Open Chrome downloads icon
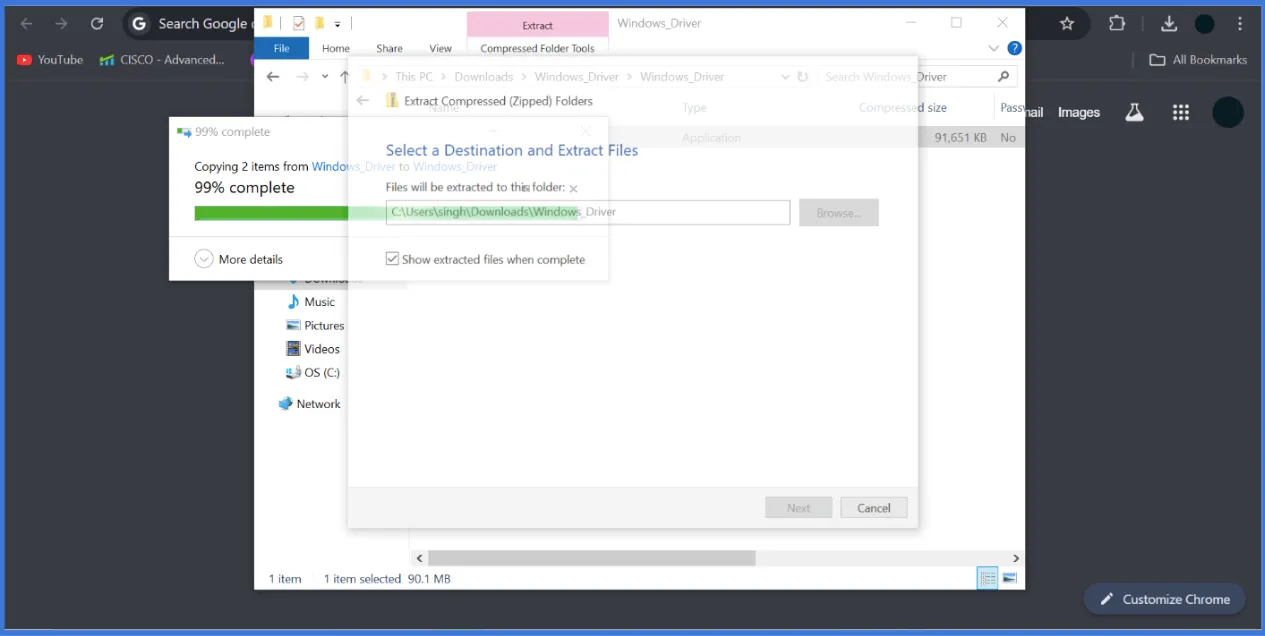 [1169, 23]
